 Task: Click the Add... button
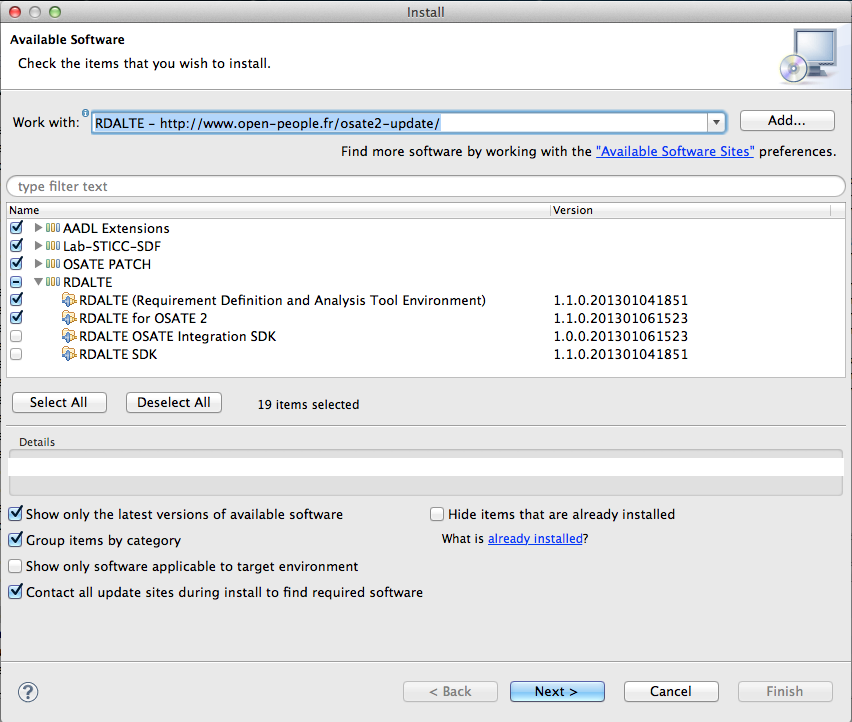click(x=787, y=121)
